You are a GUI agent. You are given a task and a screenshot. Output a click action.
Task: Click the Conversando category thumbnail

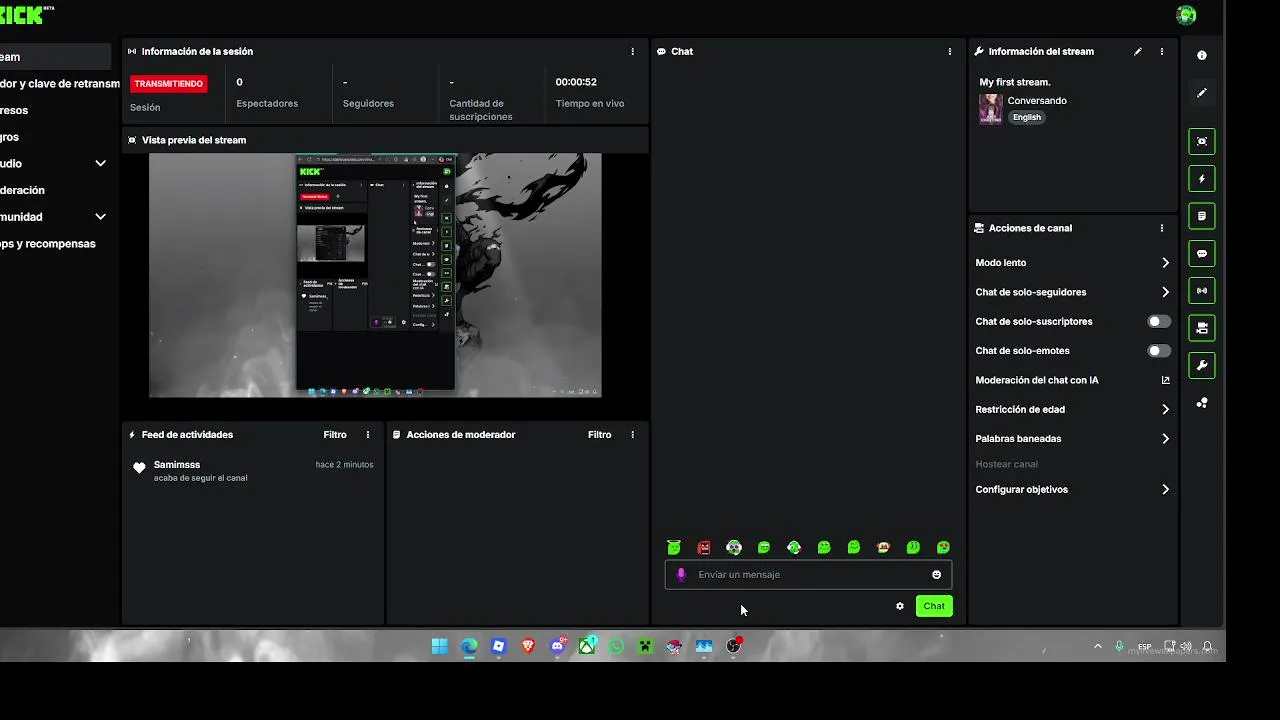tap(990, 109)
